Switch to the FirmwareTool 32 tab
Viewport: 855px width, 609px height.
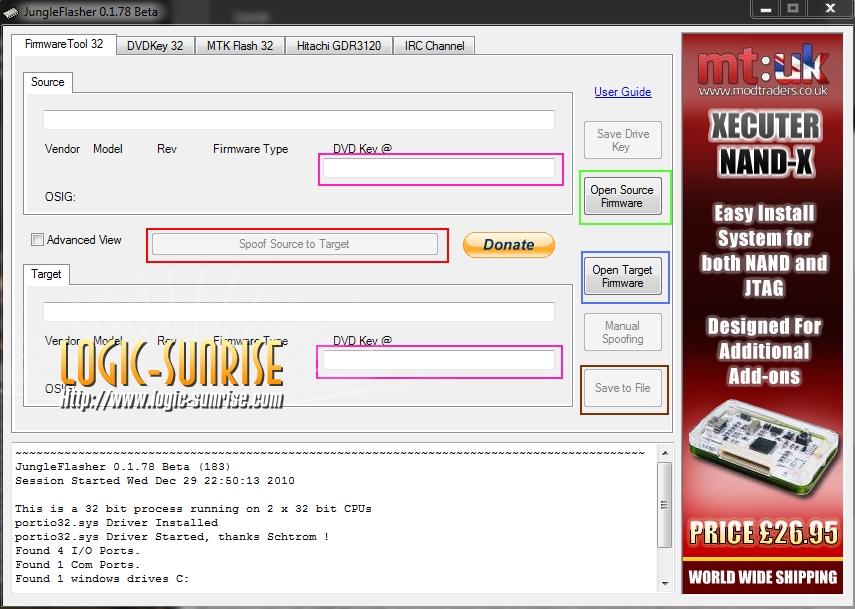click(x=64, y=45)
